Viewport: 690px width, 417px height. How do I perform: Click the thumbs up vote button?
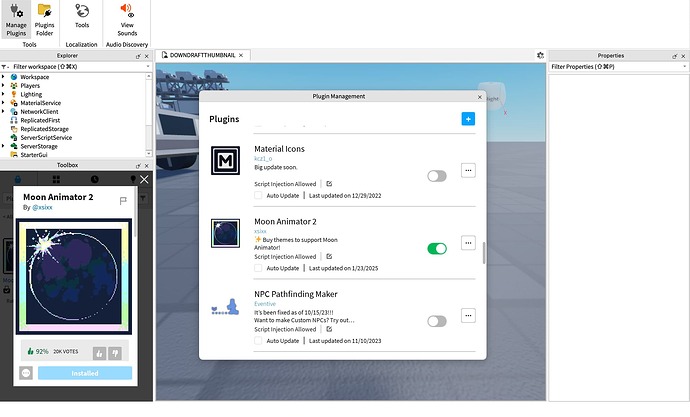99,353
